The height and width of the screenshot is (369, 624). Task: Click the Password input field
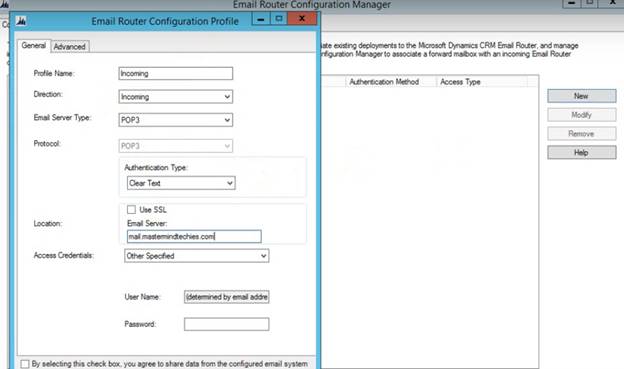[x=226, y=324]
